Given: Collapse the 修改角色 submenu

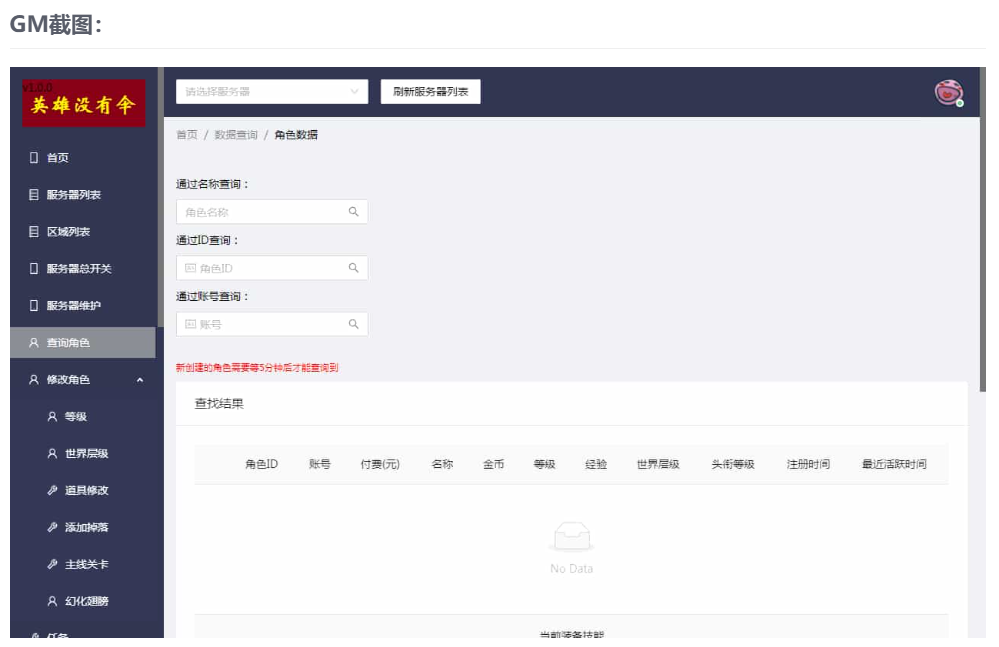Looking at the screenshot, I should pyautogui.click(x=83, y=380).
